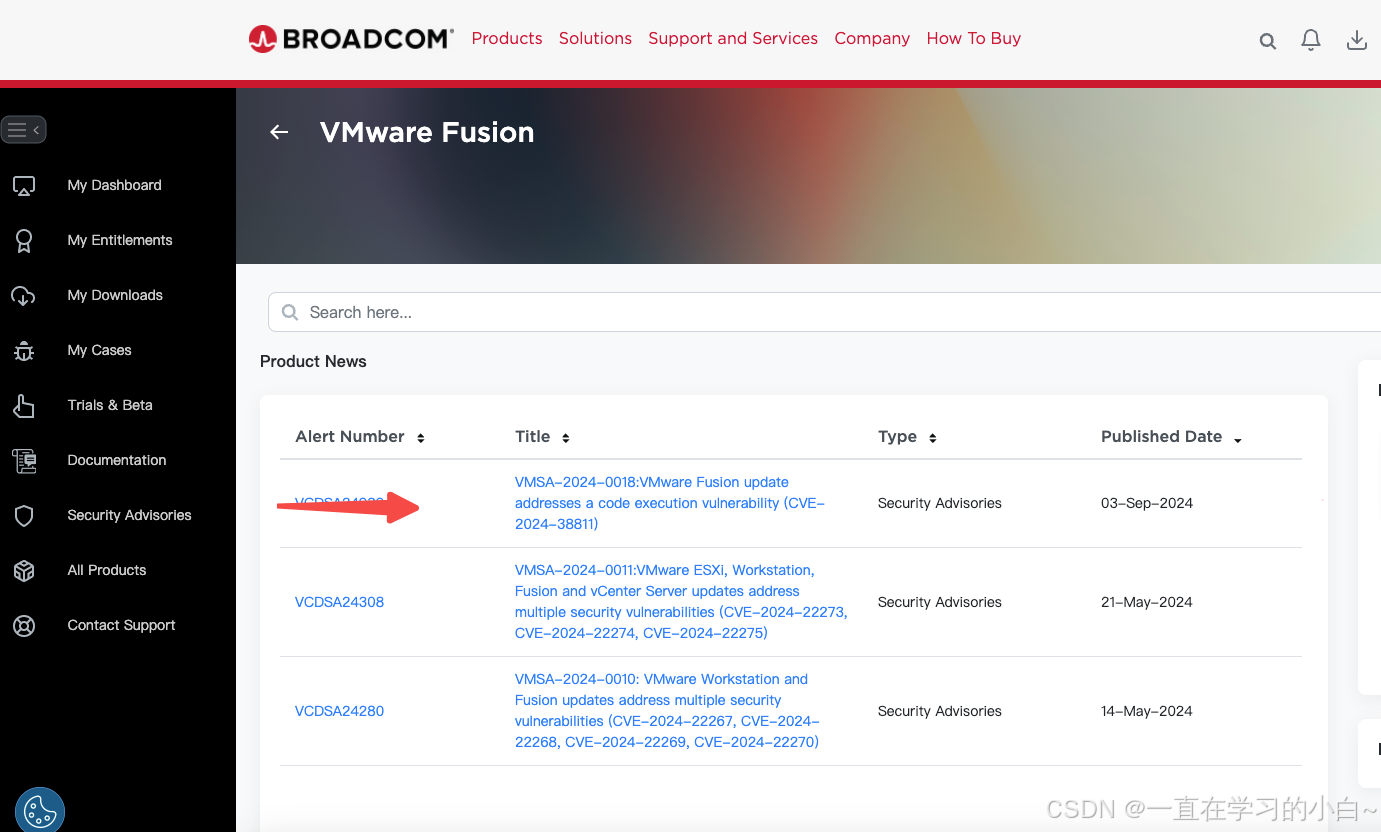Open All Products from sidebar

click(107, 570)
